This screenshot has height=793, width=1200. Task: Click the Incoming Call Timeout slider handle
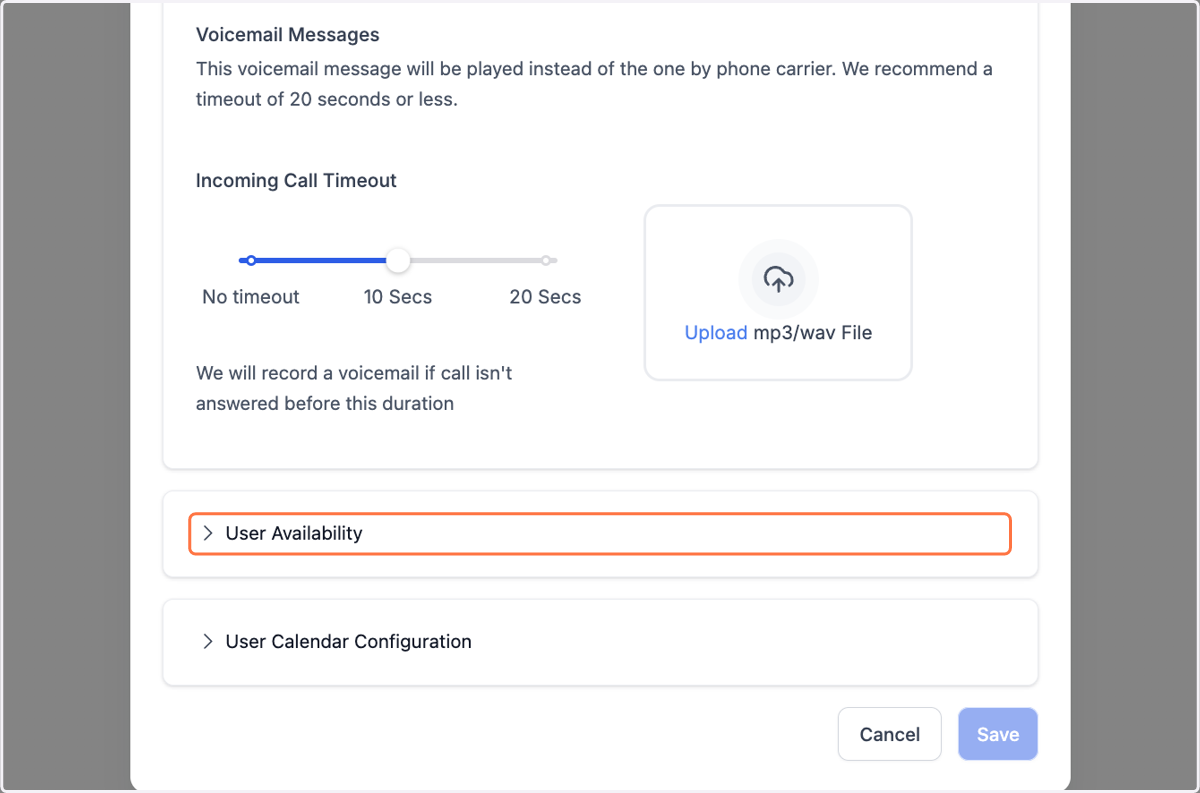[398, 260]
